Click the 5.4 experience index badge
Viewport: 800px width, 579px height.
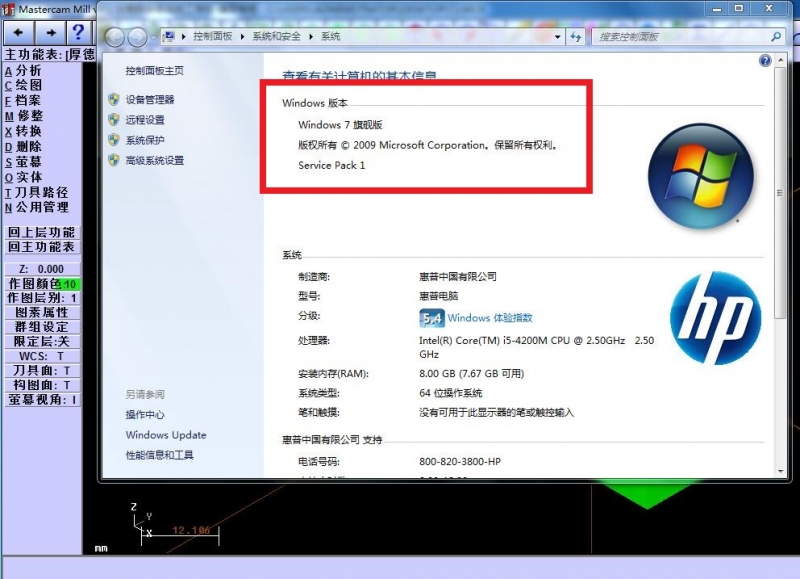click(x=432, y=318)
